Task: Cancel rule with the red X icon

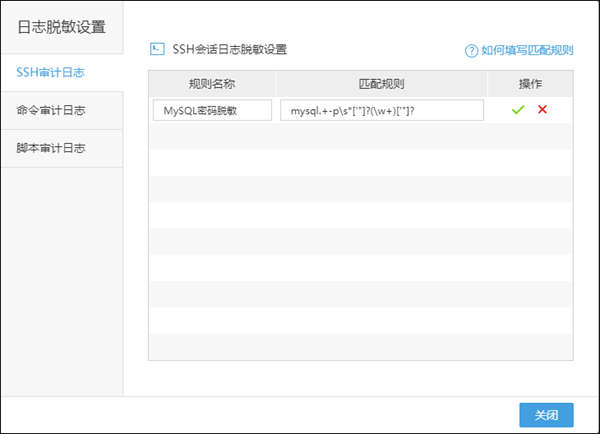Action: coord(542,110)
